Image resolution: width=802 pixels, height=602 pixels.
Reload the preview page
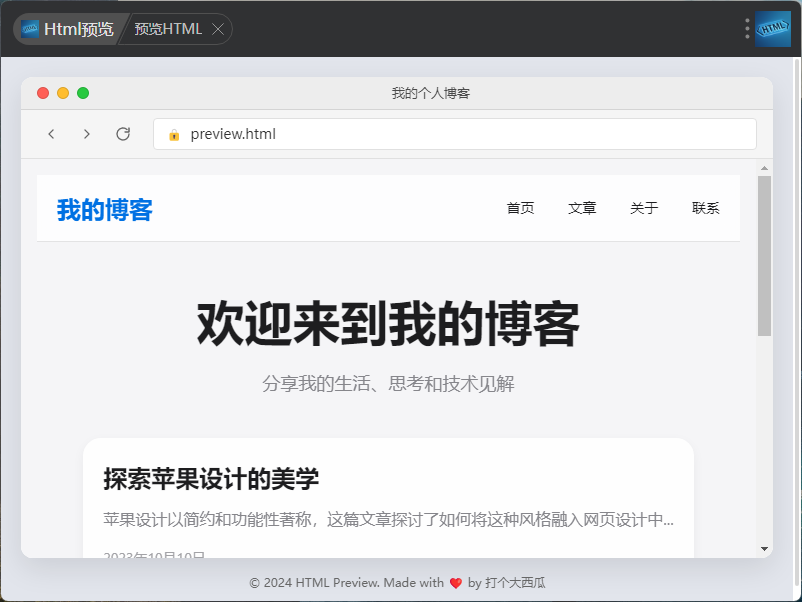point(123,134)
